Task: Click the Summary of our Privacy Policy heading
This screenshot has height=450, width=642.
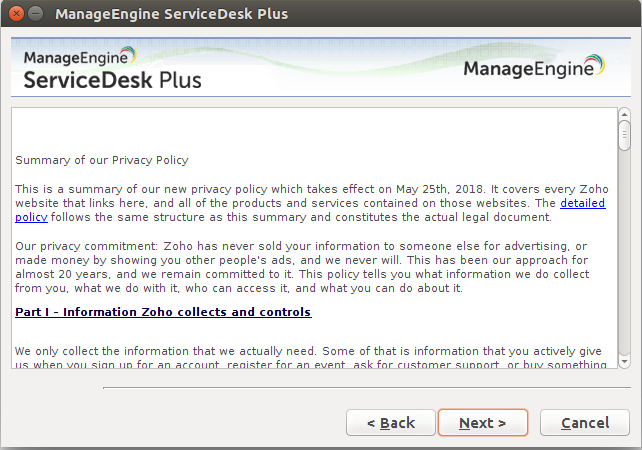Action: coord(101,160)
